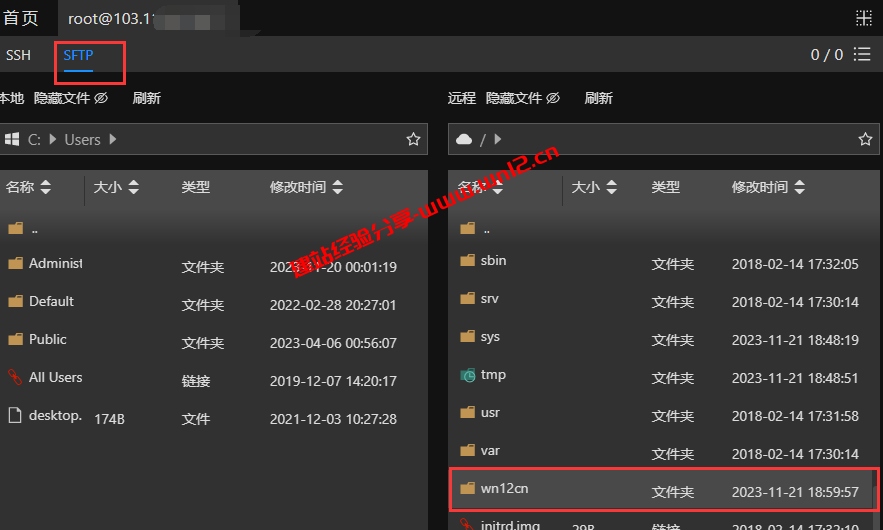
Task: Click the 0 / 0 transfer counter
Action: pyautogui.click(x=826, y=55)
